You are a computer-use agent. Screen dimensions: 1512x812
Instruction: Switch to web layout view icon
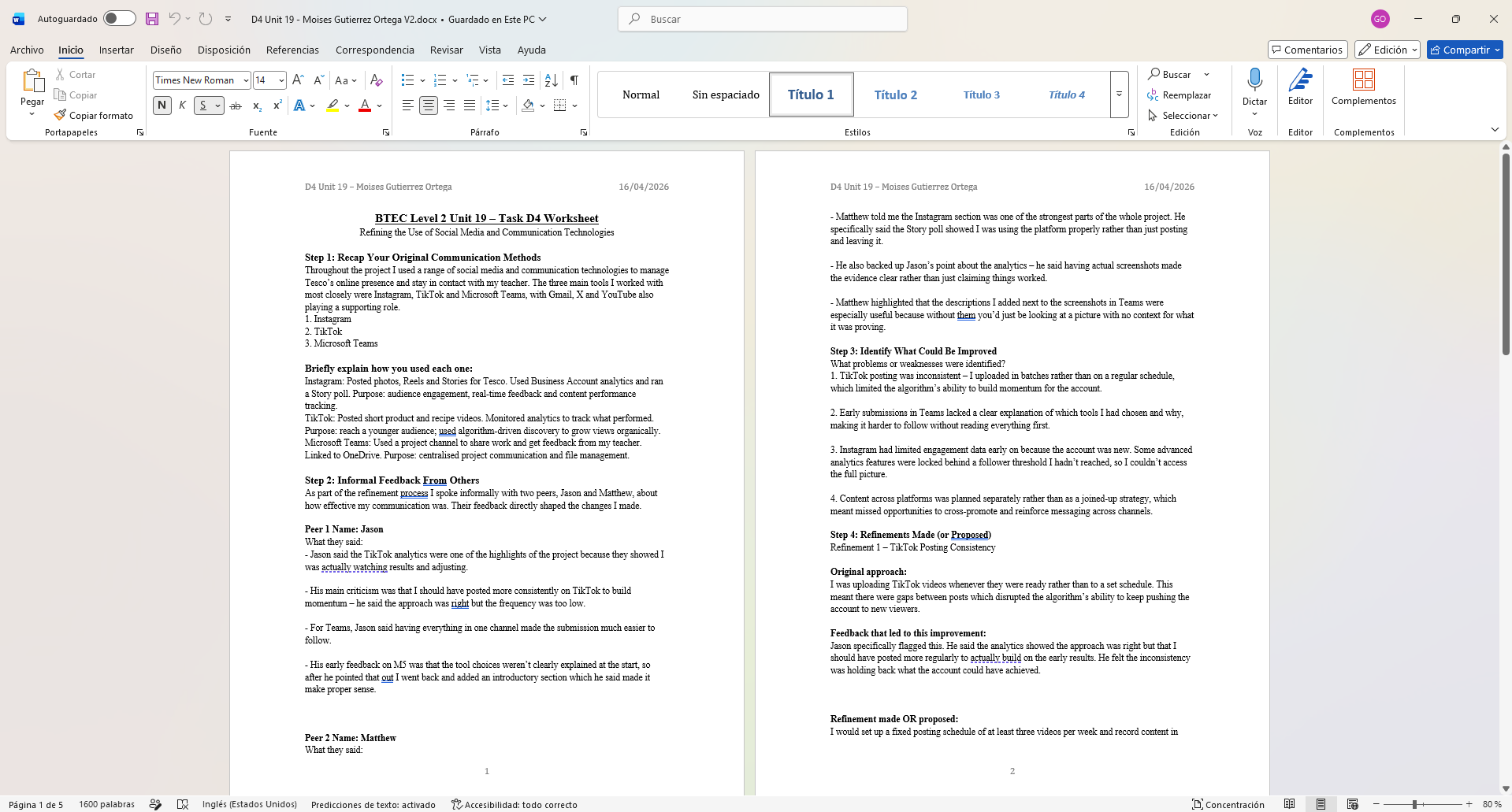point(1353,804)
